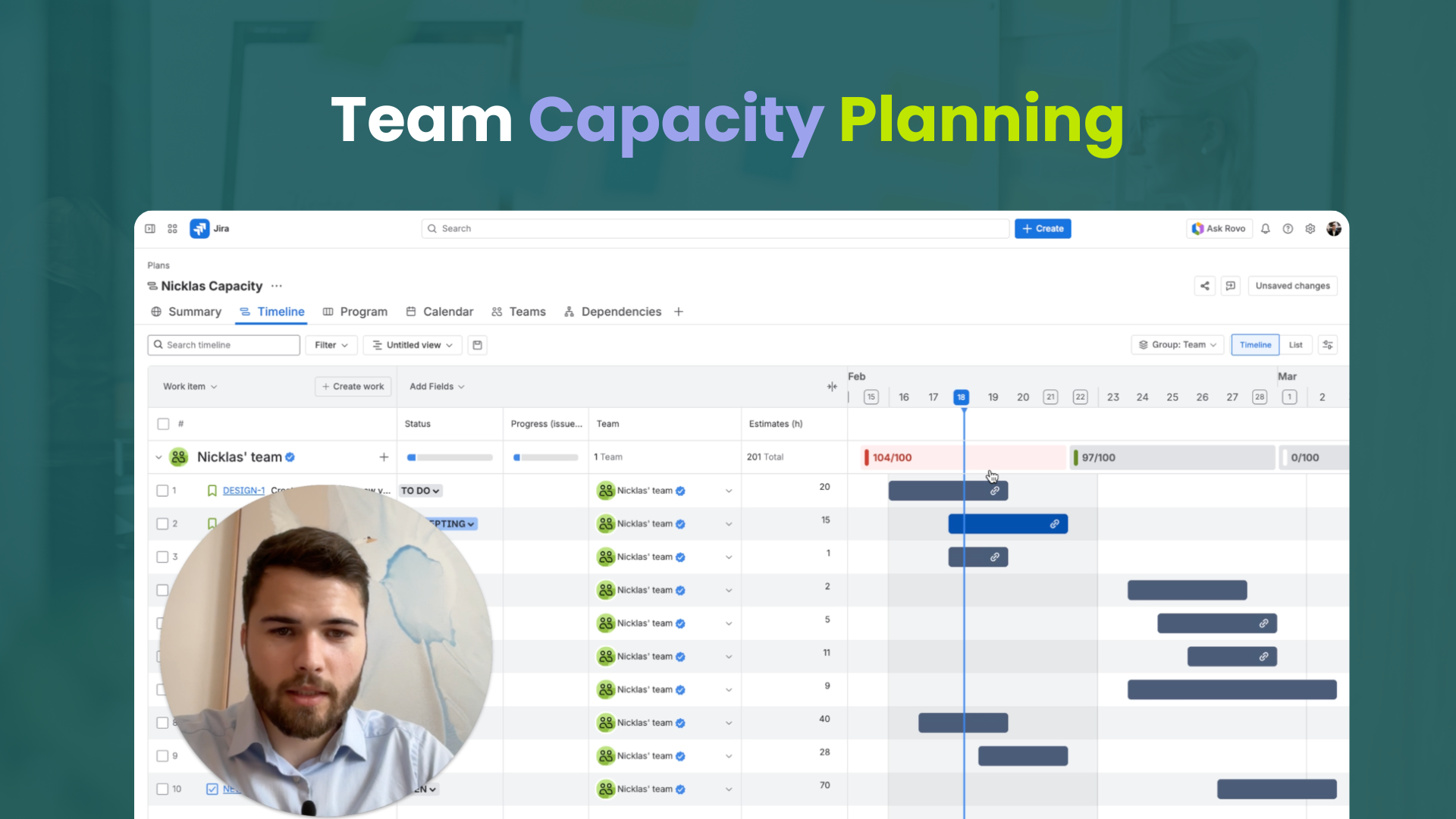
Task: Open the Program tab
Action: [x=355, y=312]
